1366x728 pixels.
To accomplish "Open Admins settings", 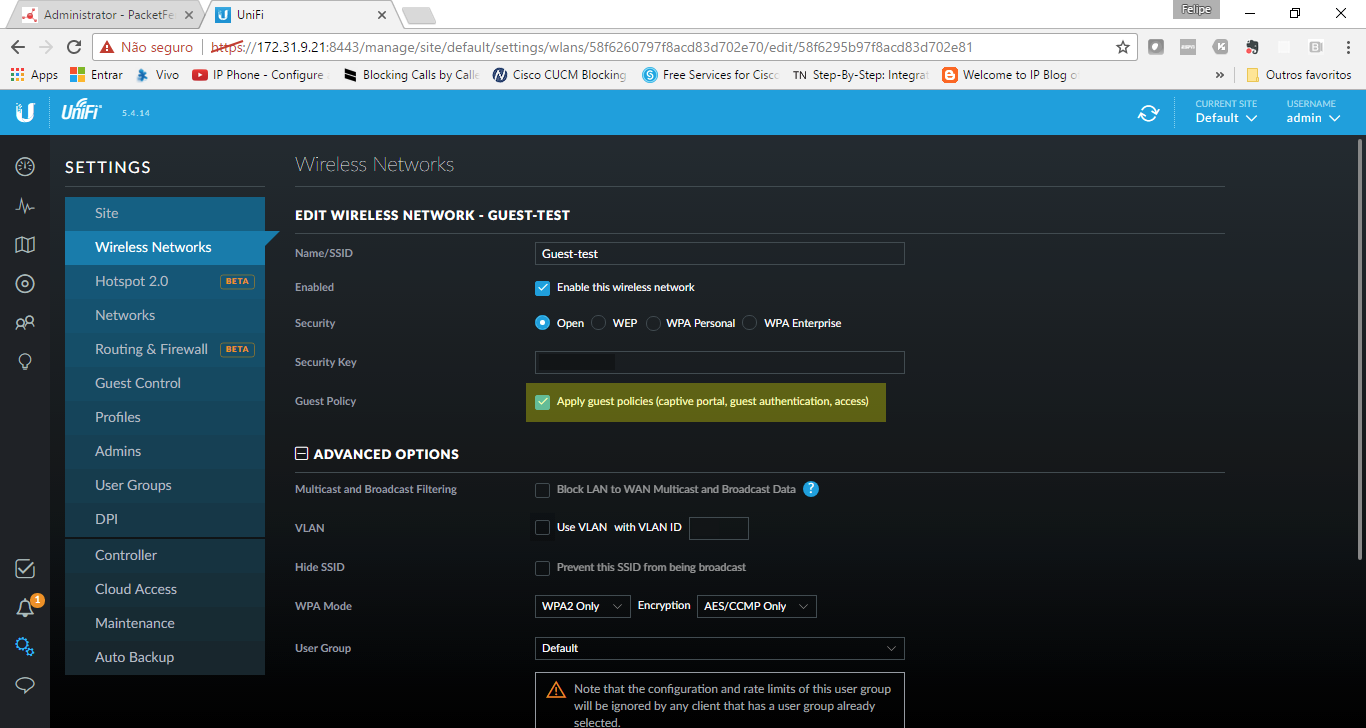I will [165, 451].
